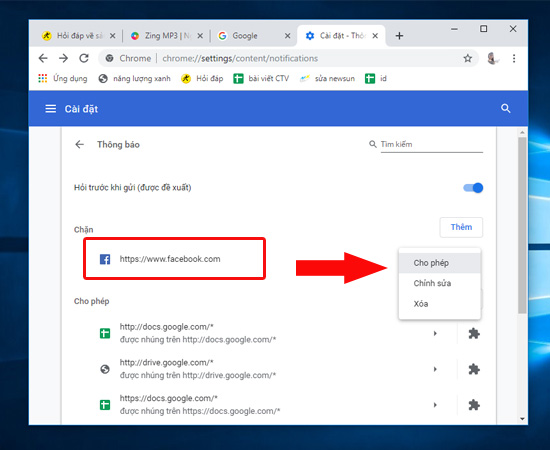Viewport: 550px width, 450px height.
Task: Open the bài viết CTV bookmark
Action: 261,79
